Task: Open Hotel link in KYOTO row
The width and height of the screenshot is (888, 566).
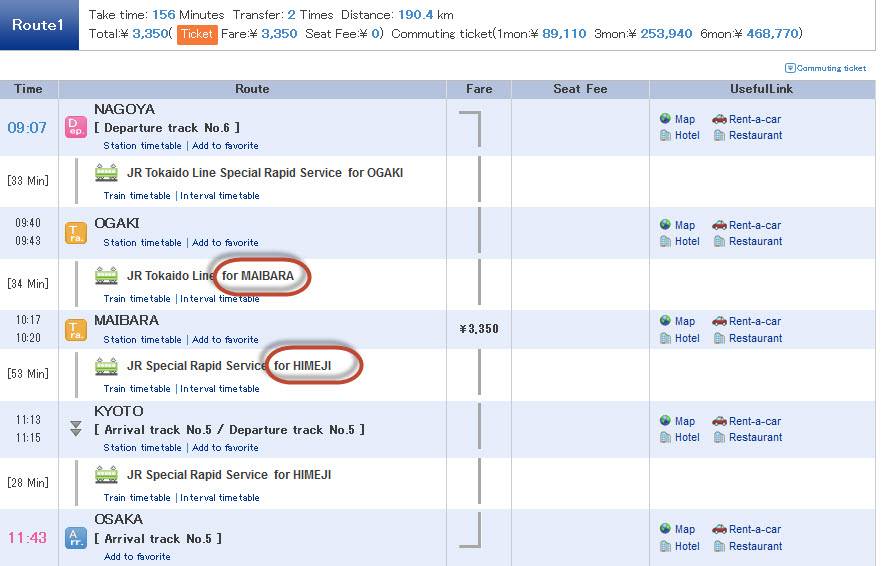Action: pyautogui.click(x=687, y=437)
